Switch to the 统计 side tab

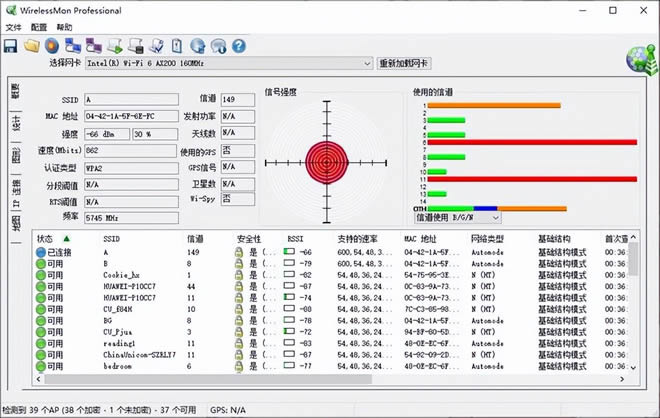[x=16, y=124]
